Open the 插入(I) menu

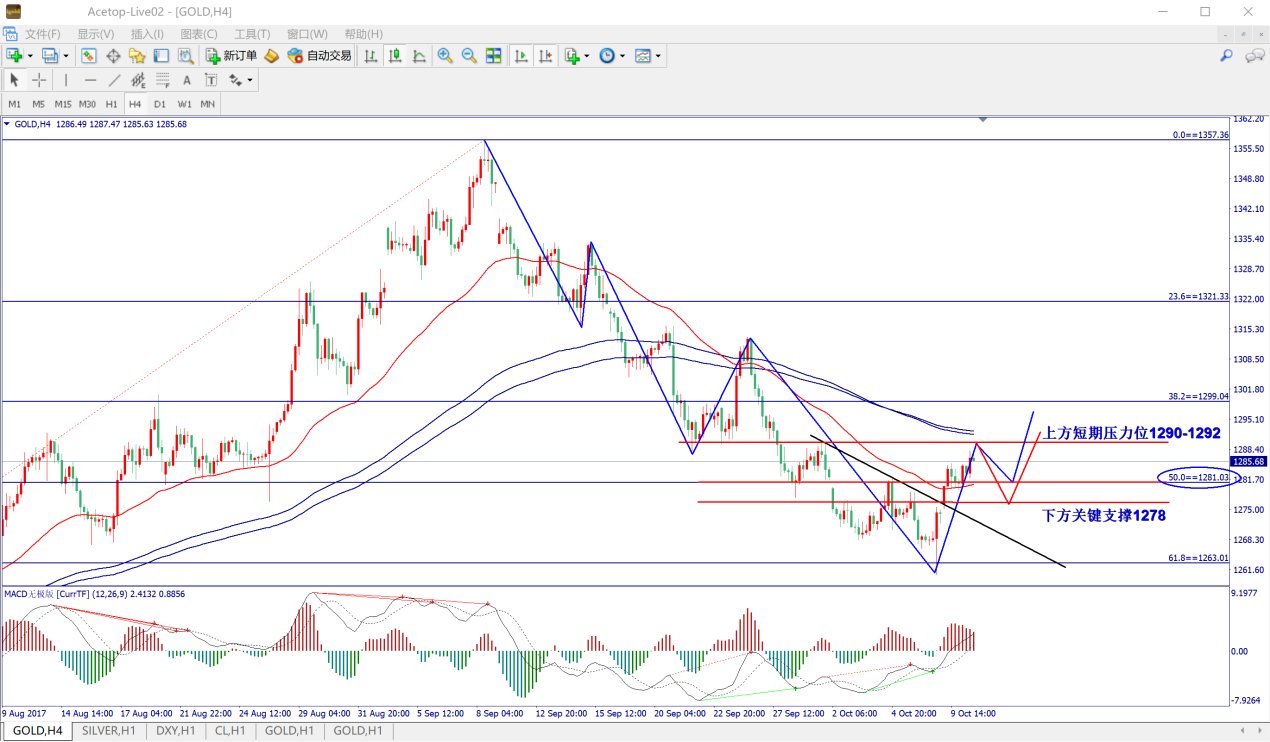pyautogui.click(x=147, y=34)
